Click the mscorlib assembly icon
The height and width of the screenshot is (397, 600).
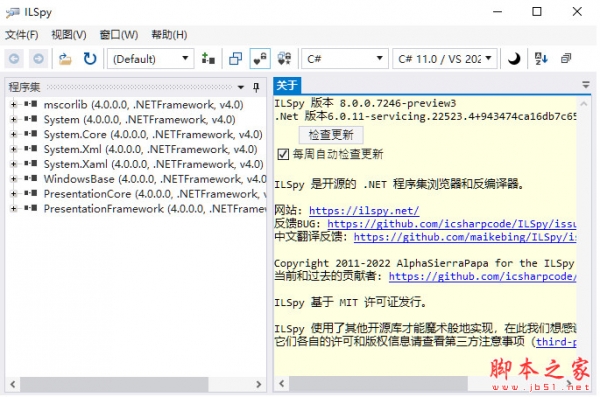coord(31,104)
